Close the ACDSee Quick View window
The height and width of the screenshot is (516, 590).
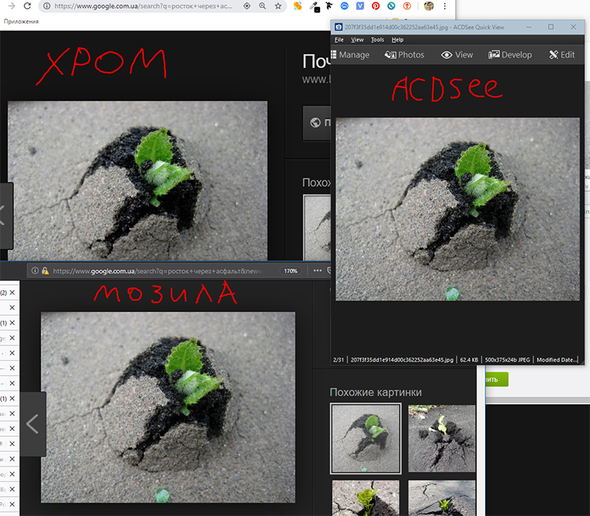click(573, 27)
